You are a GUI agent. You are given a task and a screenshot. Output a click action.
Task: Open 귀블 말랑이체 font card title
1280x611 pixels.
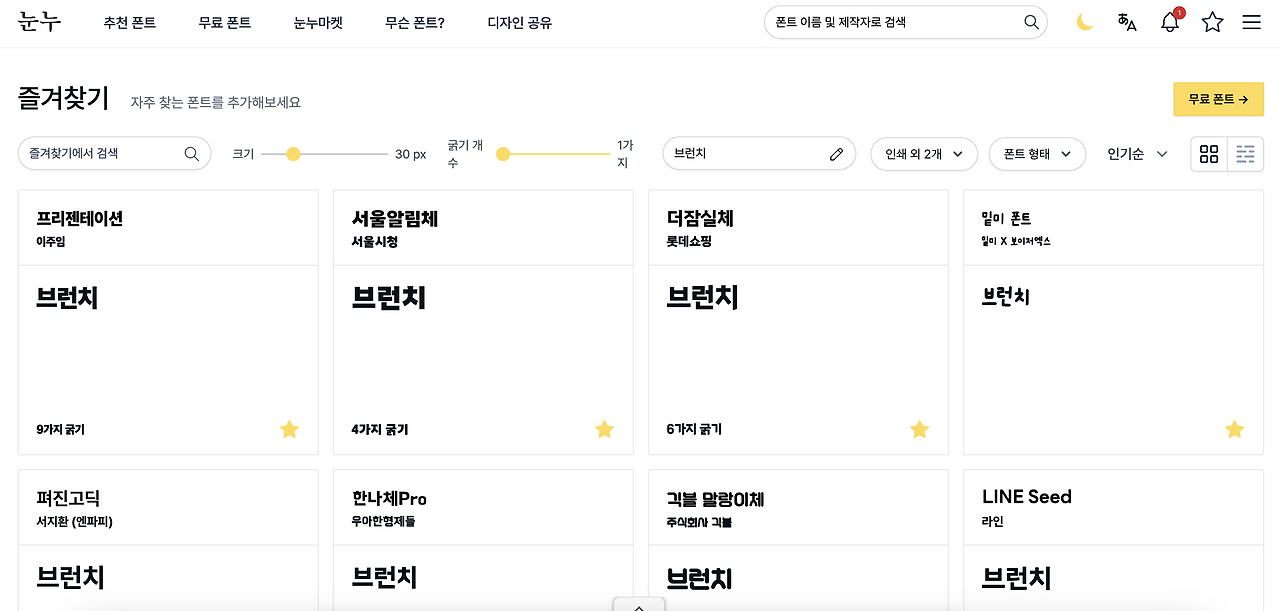pyautogui.click(x=715, y=498)
